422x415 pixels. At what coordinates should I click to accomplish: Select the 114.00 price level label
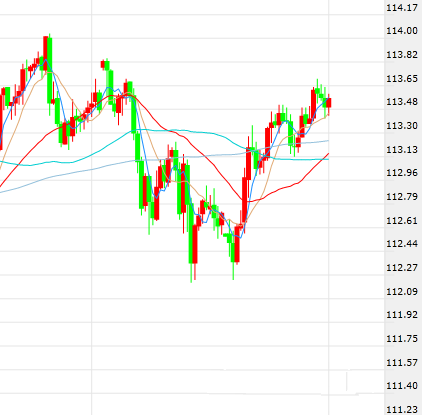point(402,31)
